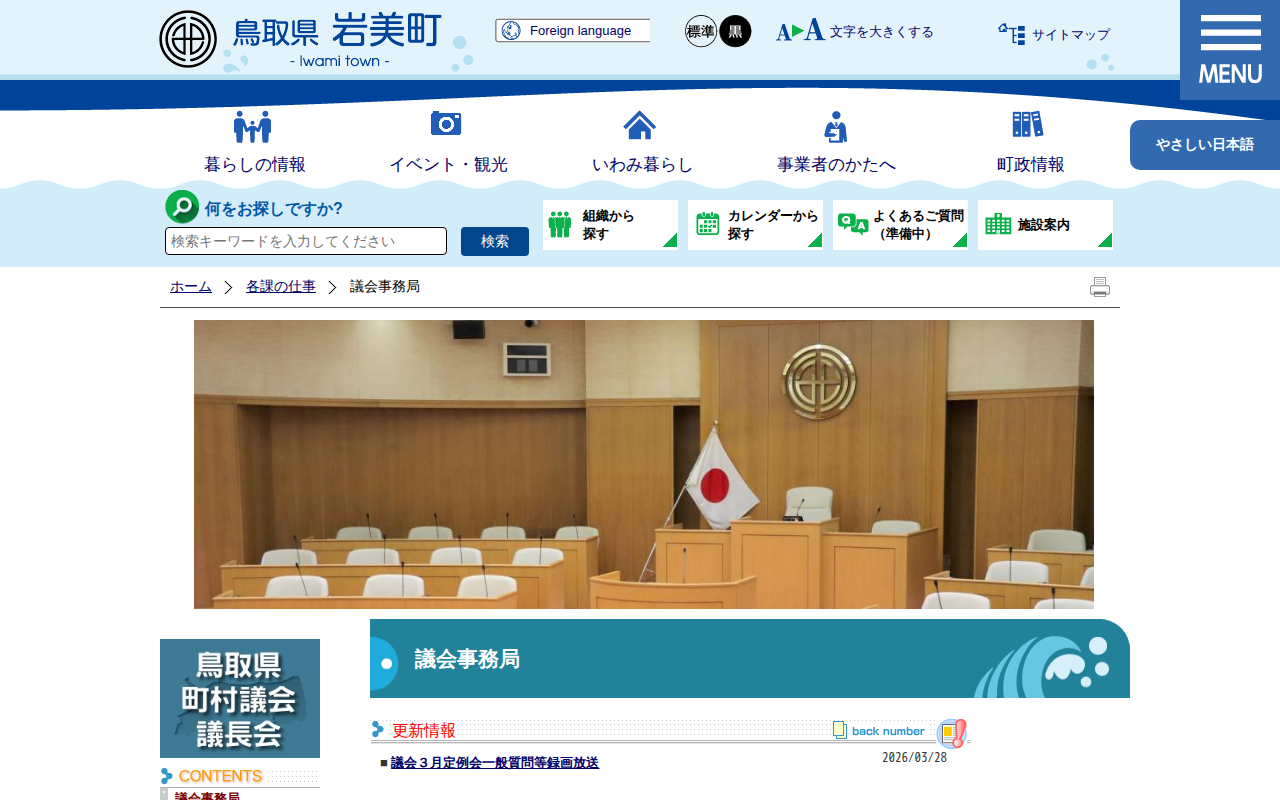Click the green search magnifier icon
Image resolution: width=1280 pixels, height=800 pixels.
tap(182, 207)
